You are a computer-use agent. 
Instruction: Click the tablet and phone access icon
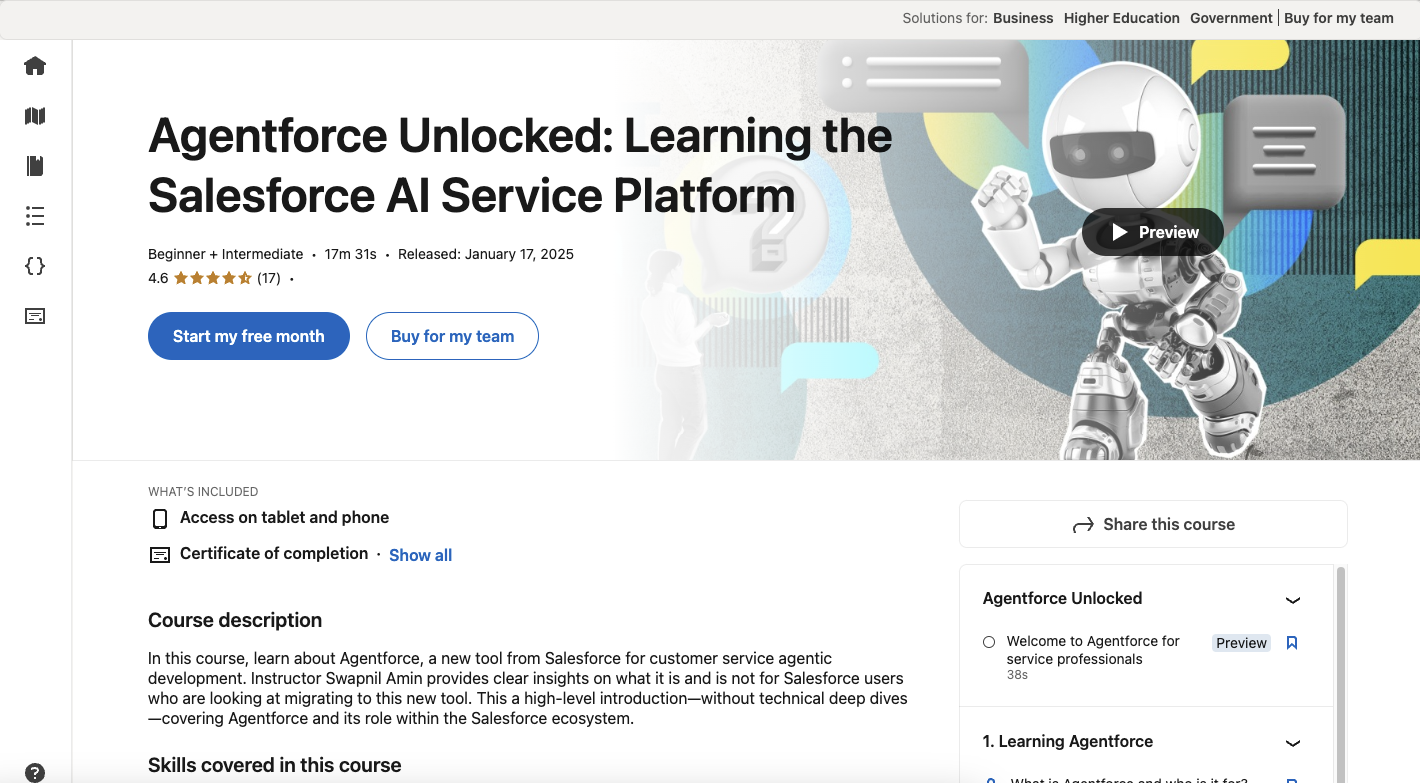click(x=159, y=518)
